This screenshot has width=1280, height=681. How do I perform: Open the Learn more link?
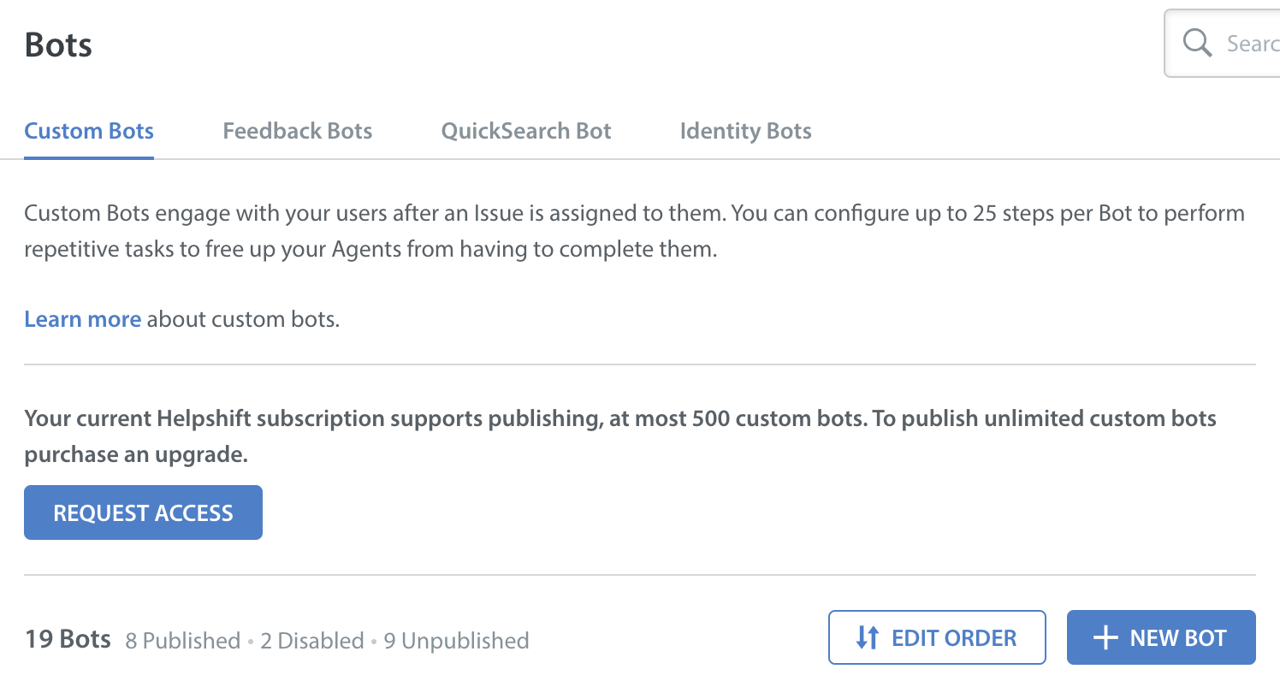82,319
